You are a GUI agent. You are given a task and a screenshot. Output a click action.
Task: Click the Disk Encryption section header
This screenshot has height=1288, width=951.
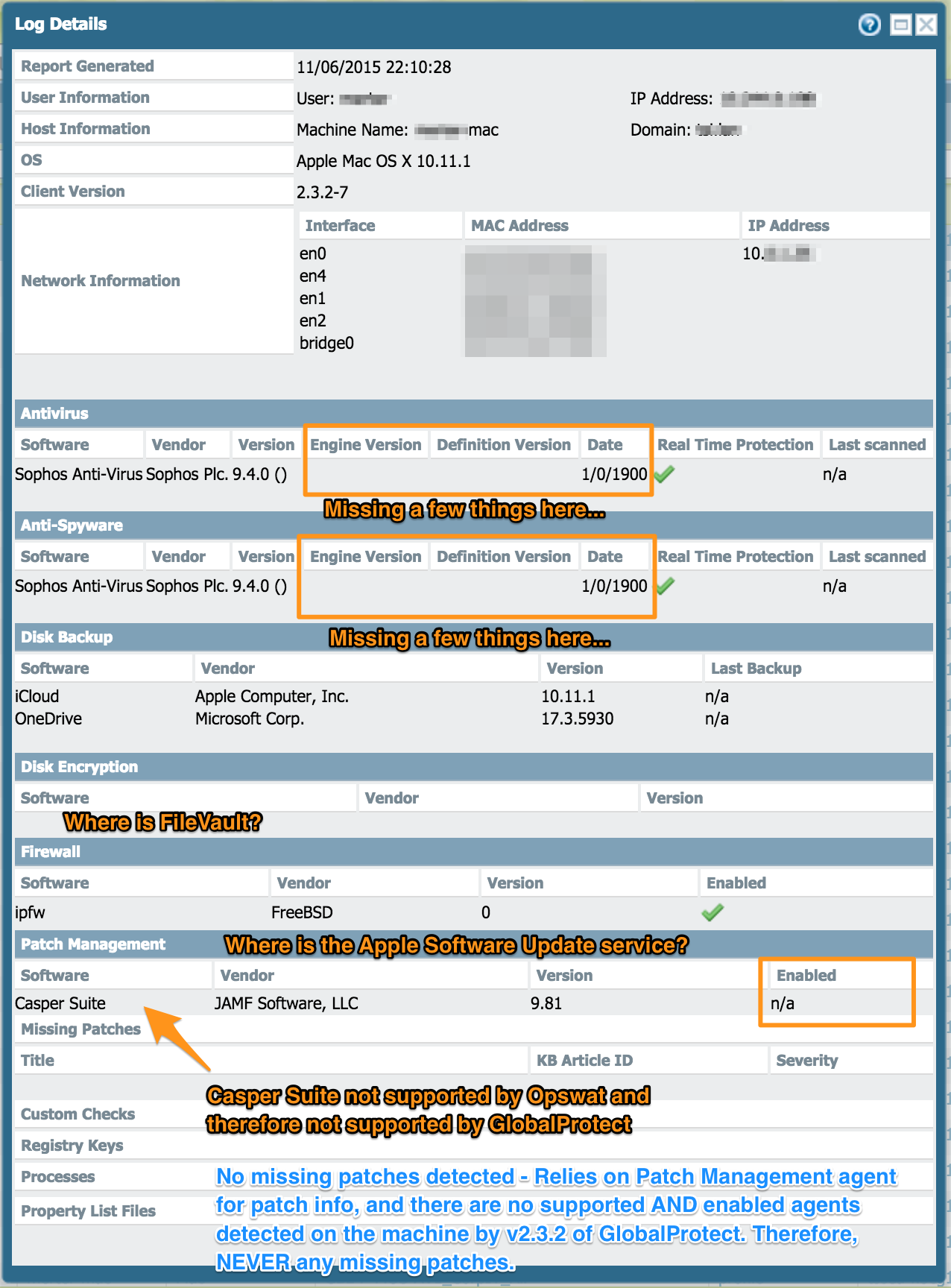click(x=474, y=766)
